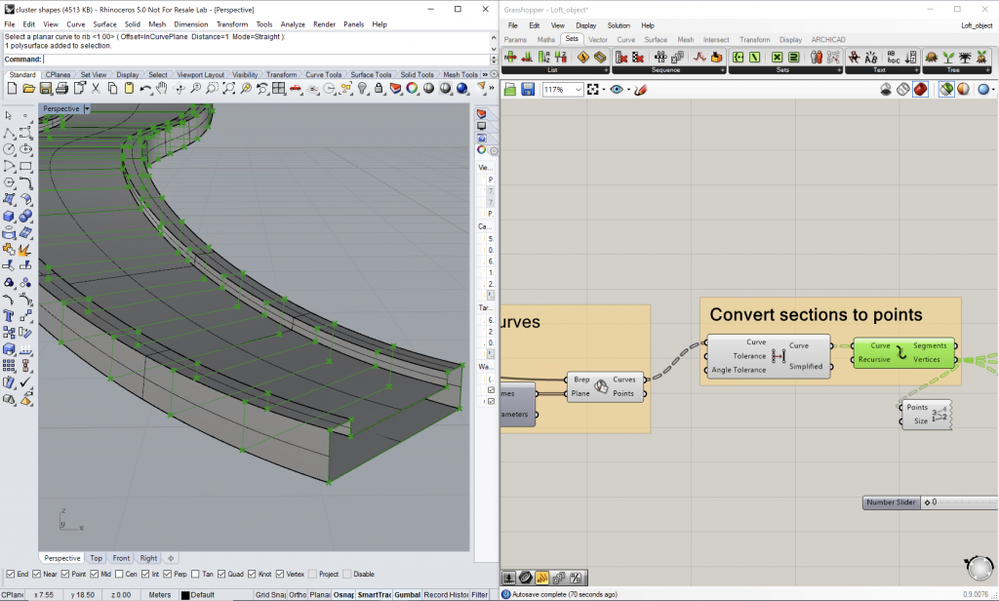Click the Undo arrow icon

click(x=146, y=89)
